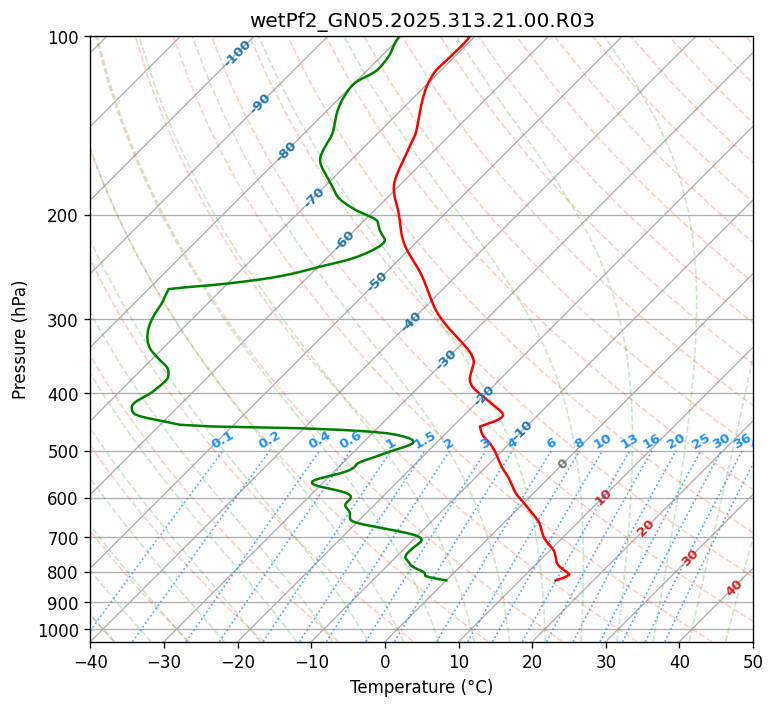This screenshot has width=775, height=708.
Task: Click the Temperature (°C) x-axis label
Action: click(421, 688)
